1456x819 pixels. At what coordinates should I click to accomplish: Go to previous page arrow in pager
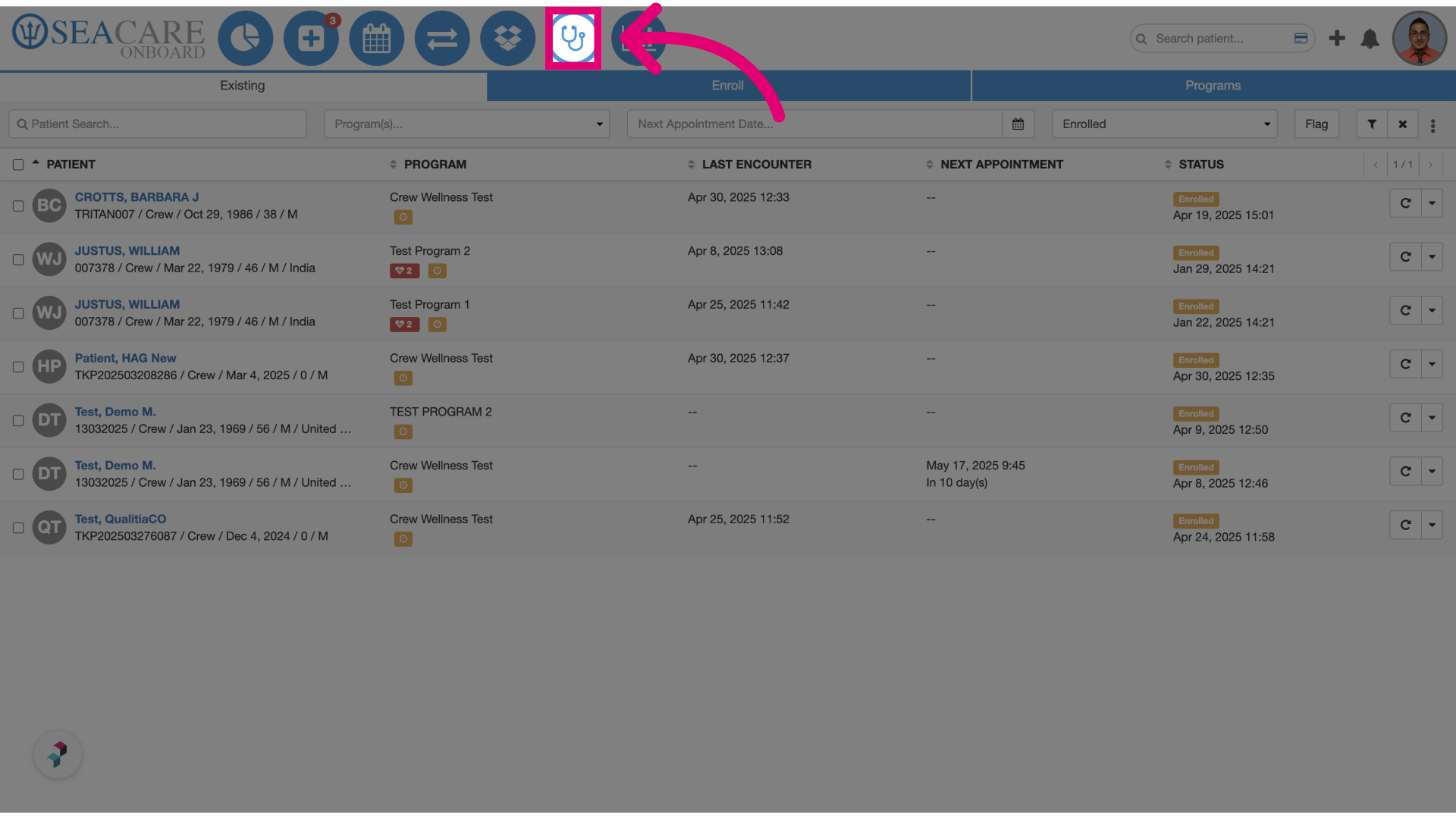click(x=1375, y=165)
